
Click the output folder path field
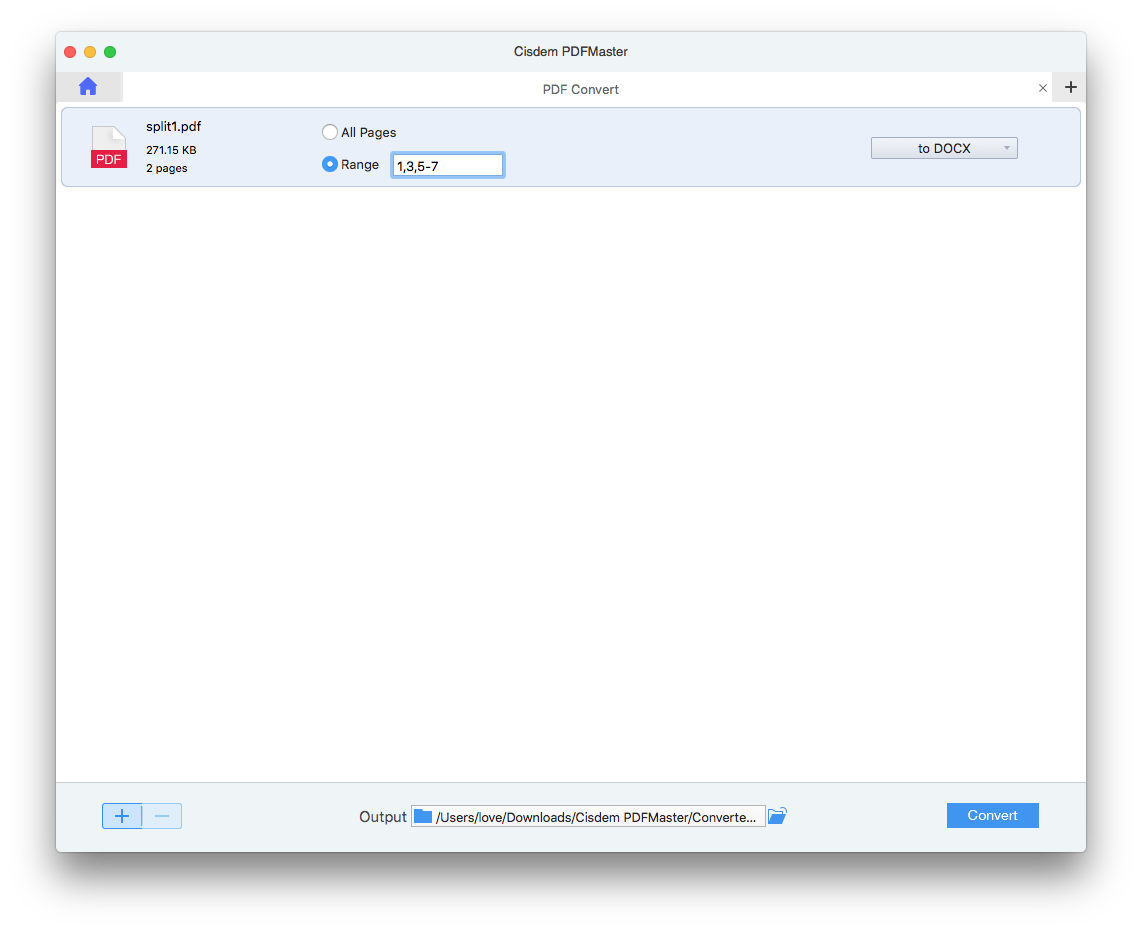coord(588,816)
